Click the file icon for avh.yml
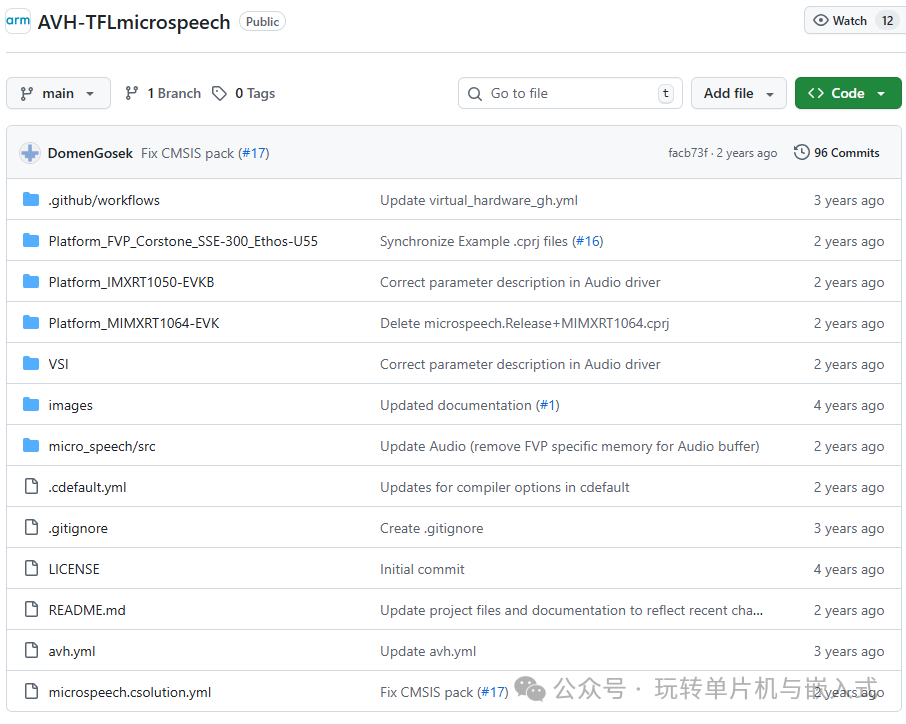 tap(31, 651)
